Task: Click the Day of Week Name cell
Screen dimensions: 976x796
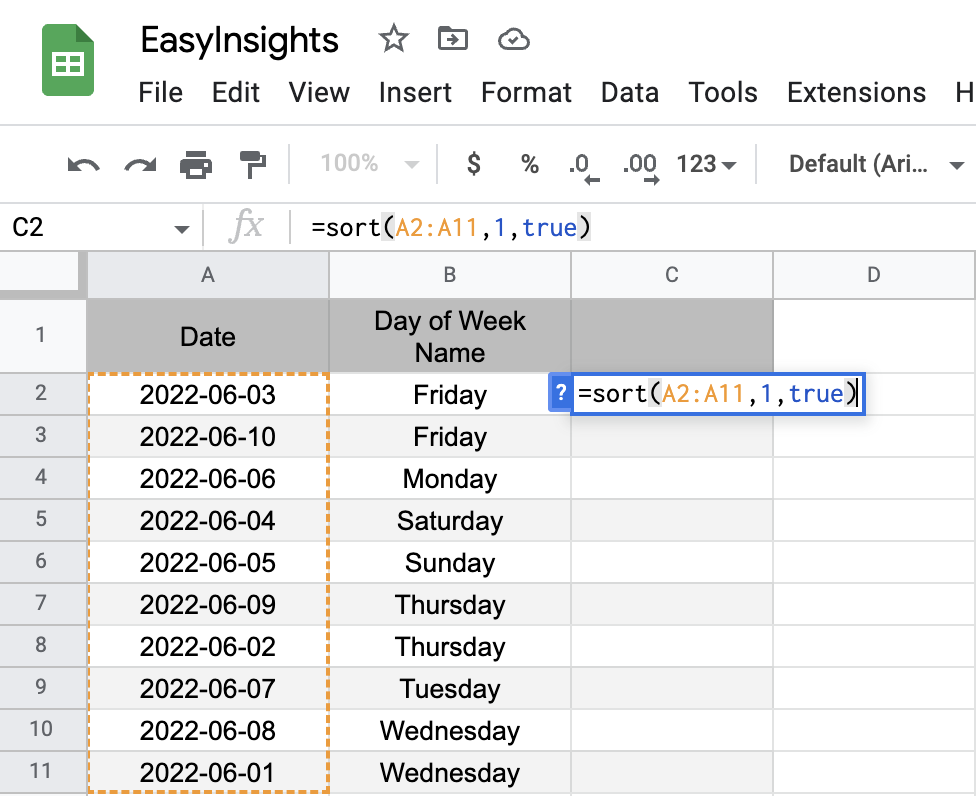Action: 450,336
